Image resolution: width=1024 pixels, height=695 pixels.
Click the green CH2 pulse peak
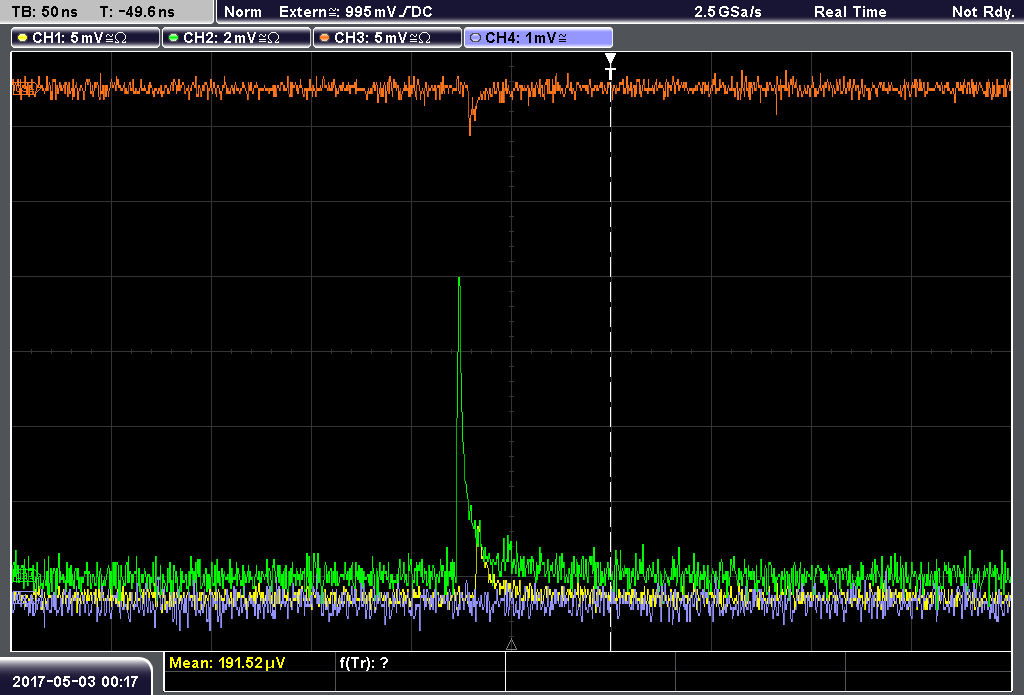[459, 280]
